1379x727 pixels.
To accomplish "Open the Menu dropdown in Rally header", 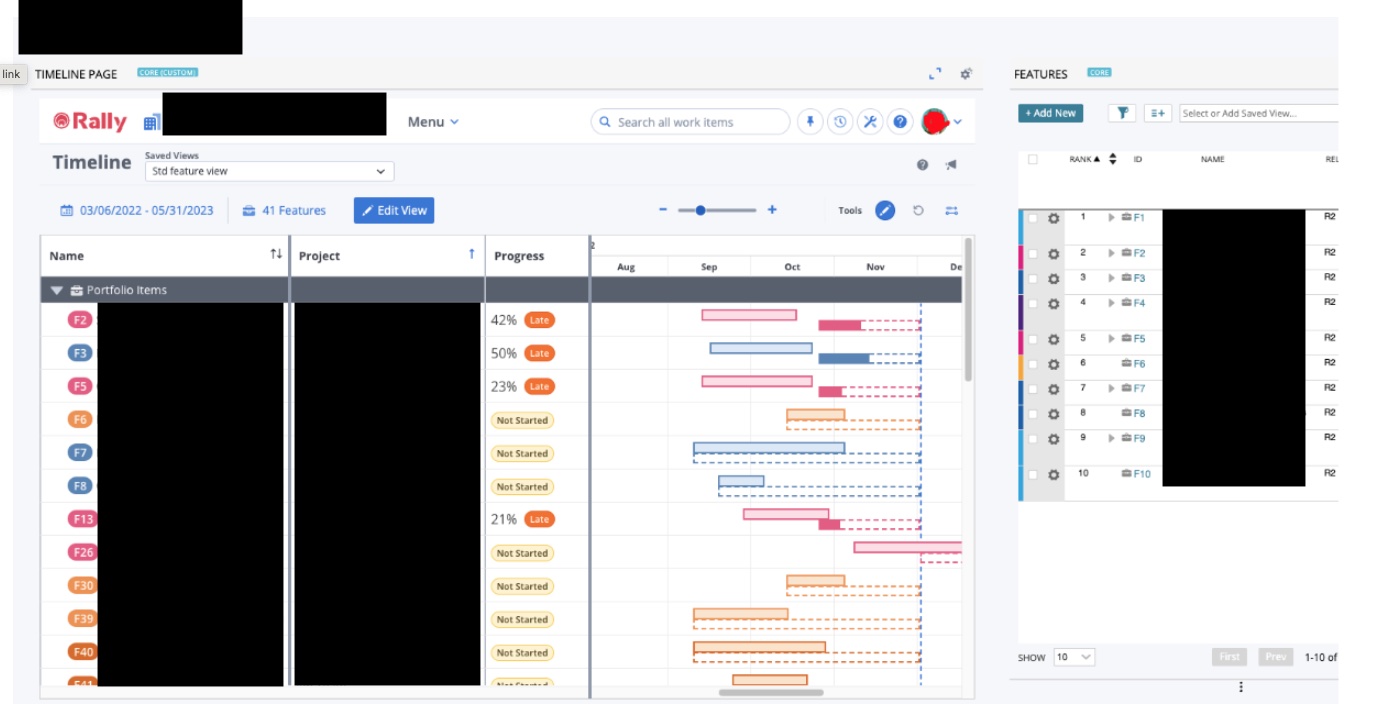I will [x=433, y=122].
